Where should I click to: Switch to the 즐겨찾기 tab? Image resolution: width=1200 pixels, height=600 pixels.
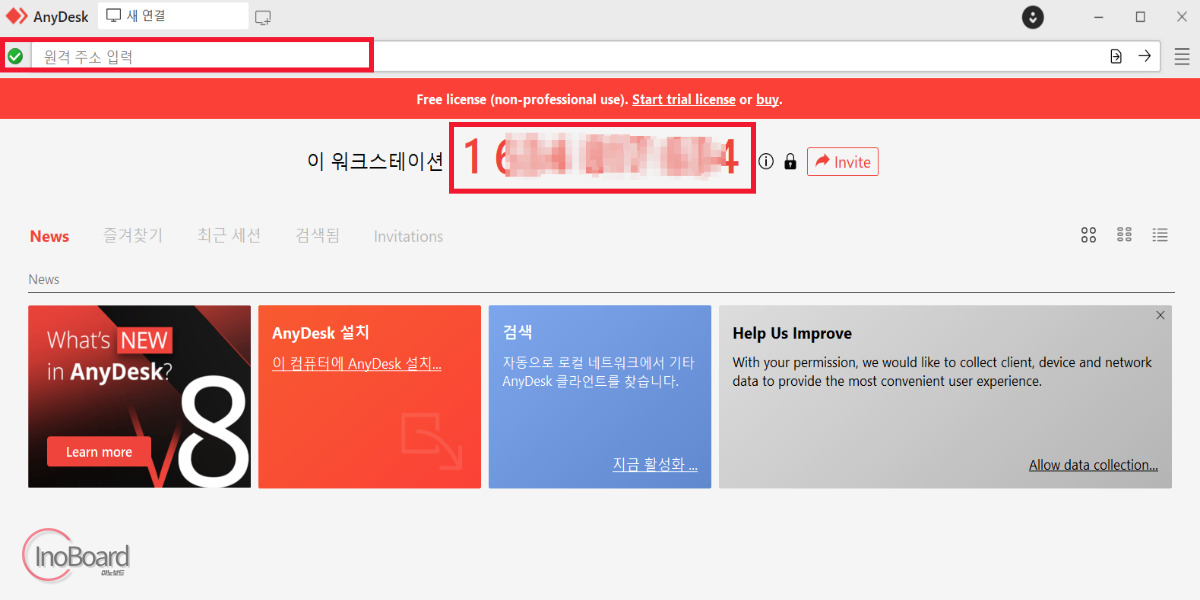[x=133, y=236]
